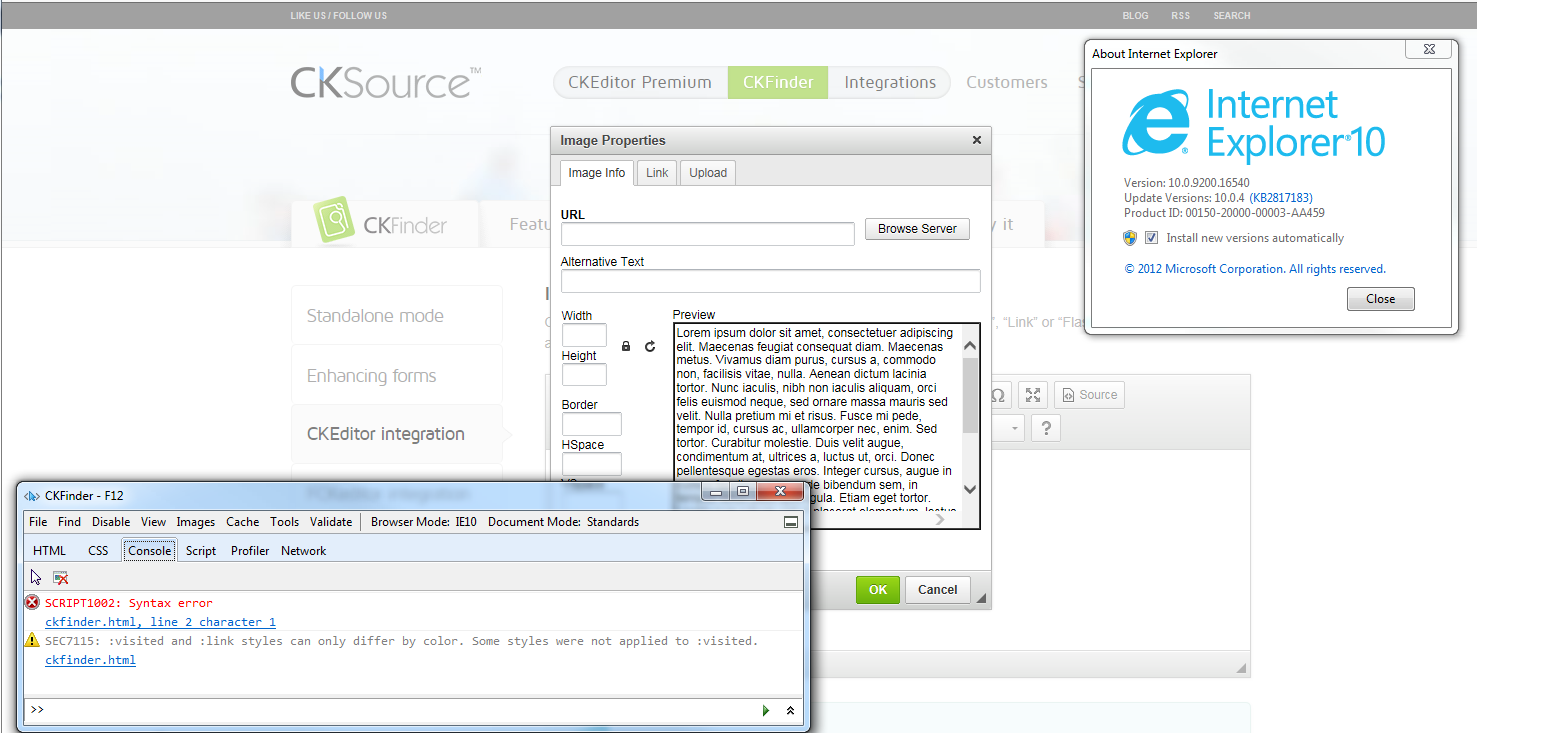The image size is (1563, 733).
Task: Click the F12 window title icon
Action: pos(32,495)
